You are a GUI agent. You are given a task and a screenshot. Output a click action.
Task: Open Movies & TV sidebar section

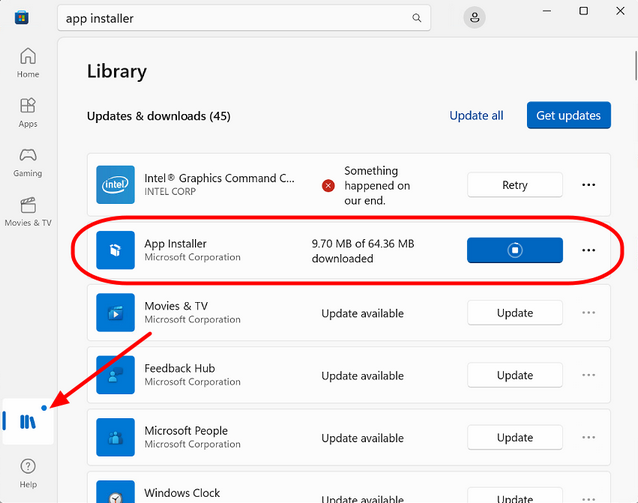coord(28,212)
